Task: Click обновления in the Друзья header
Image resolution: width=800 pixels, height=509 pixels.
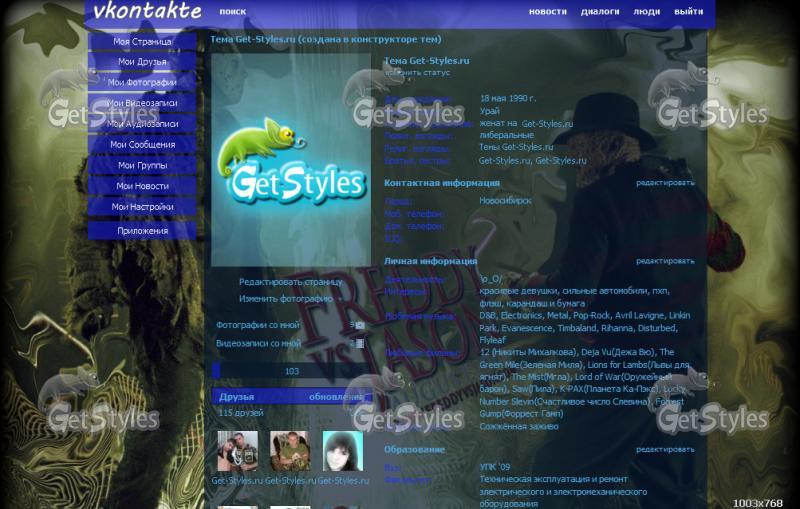Action: click(x=336, y=397)
